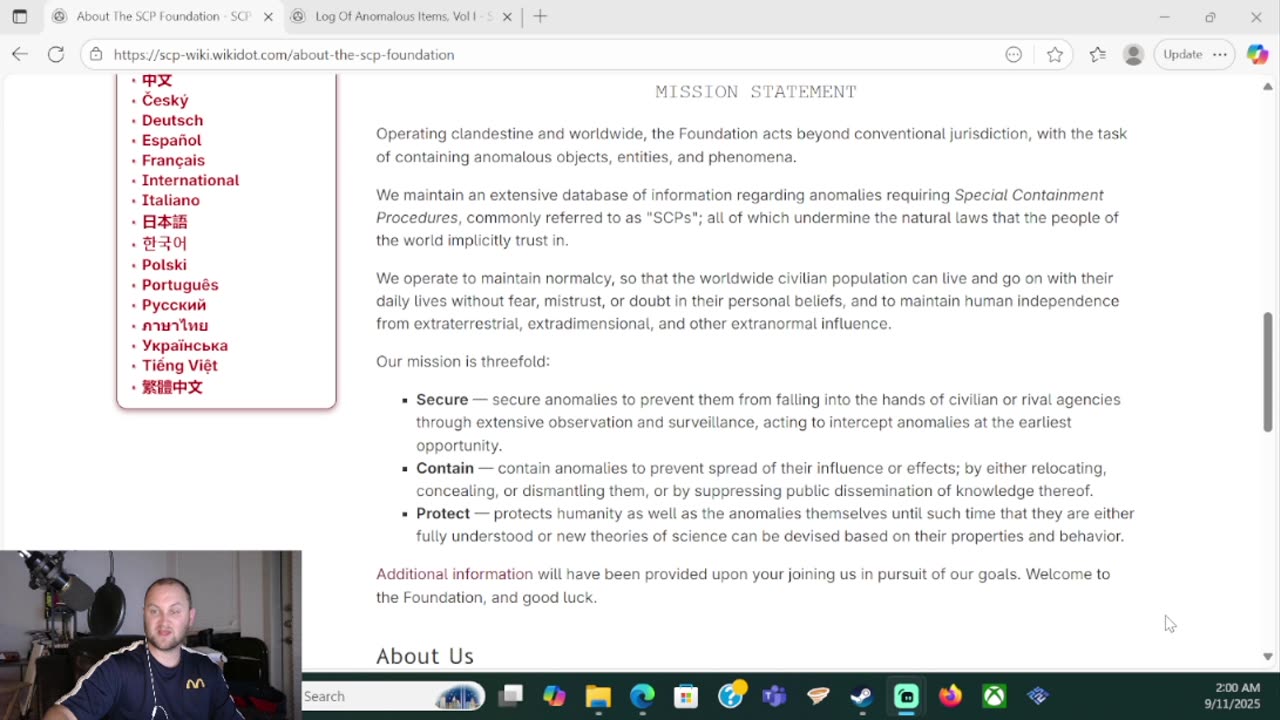1280x720 pixels.
Task: Open Microsoft Teams from the taskbar
Action: tap(774, 696)
